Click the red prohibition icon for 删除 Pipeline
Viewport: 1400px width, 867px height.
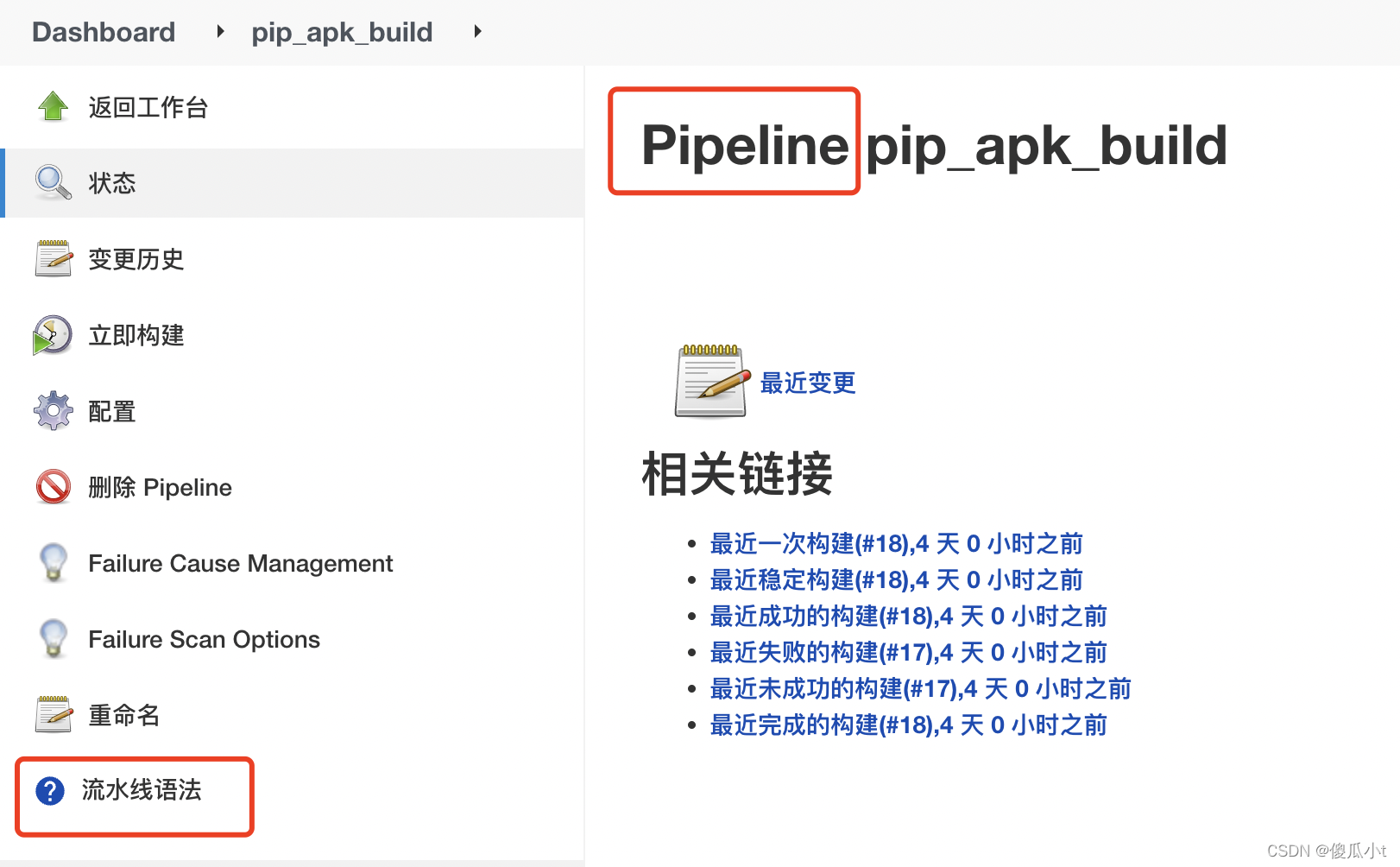coord(54,486)
